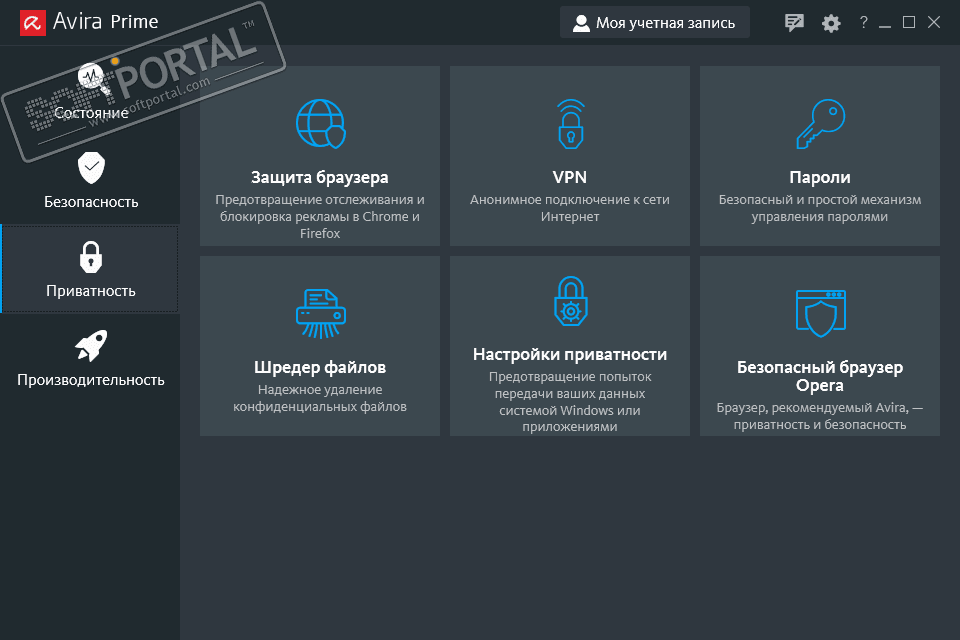
Task: Click description about системой Windows или приложениями
Action: 570,402
